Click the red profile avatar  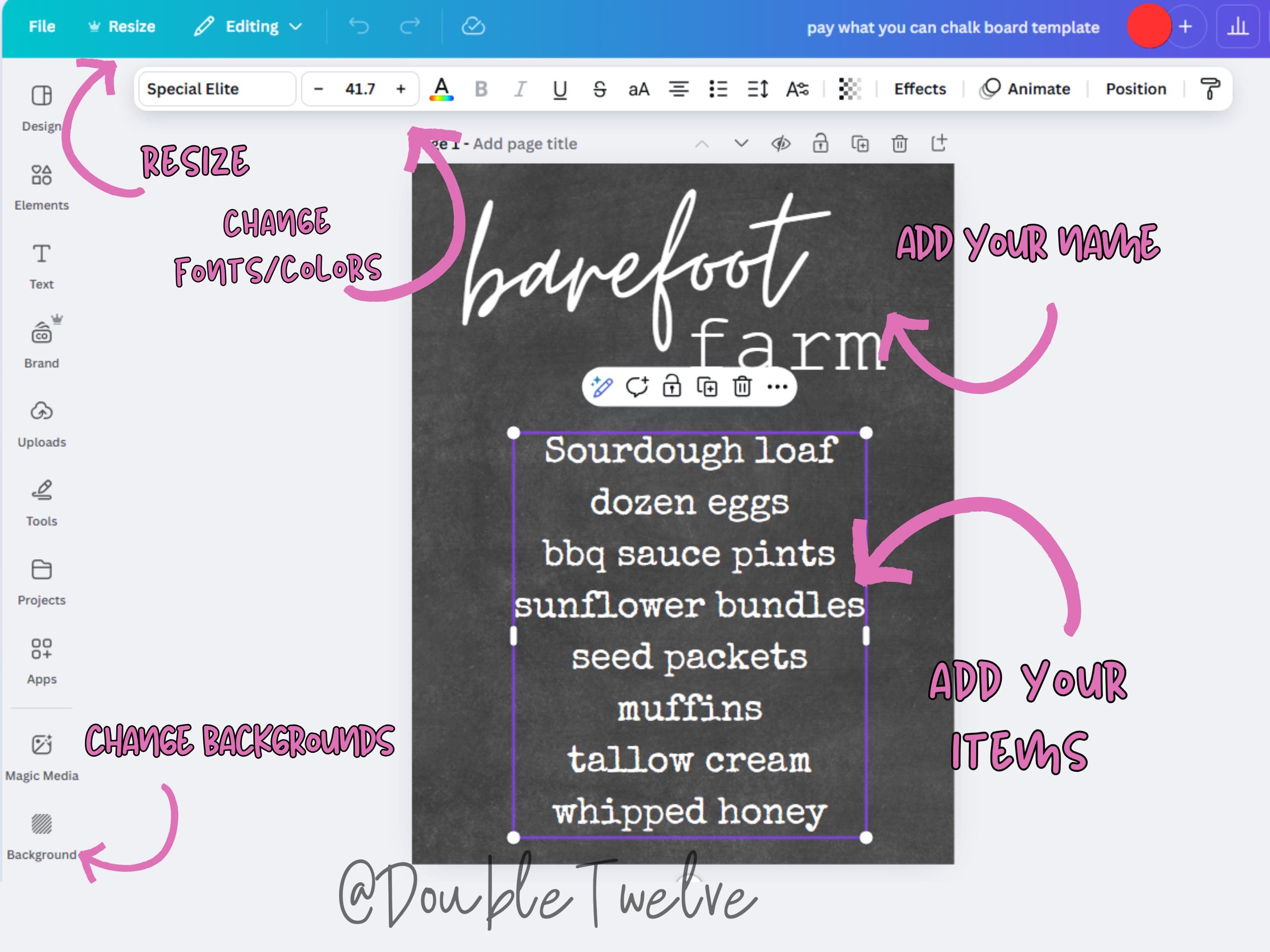coord(1149,26)
